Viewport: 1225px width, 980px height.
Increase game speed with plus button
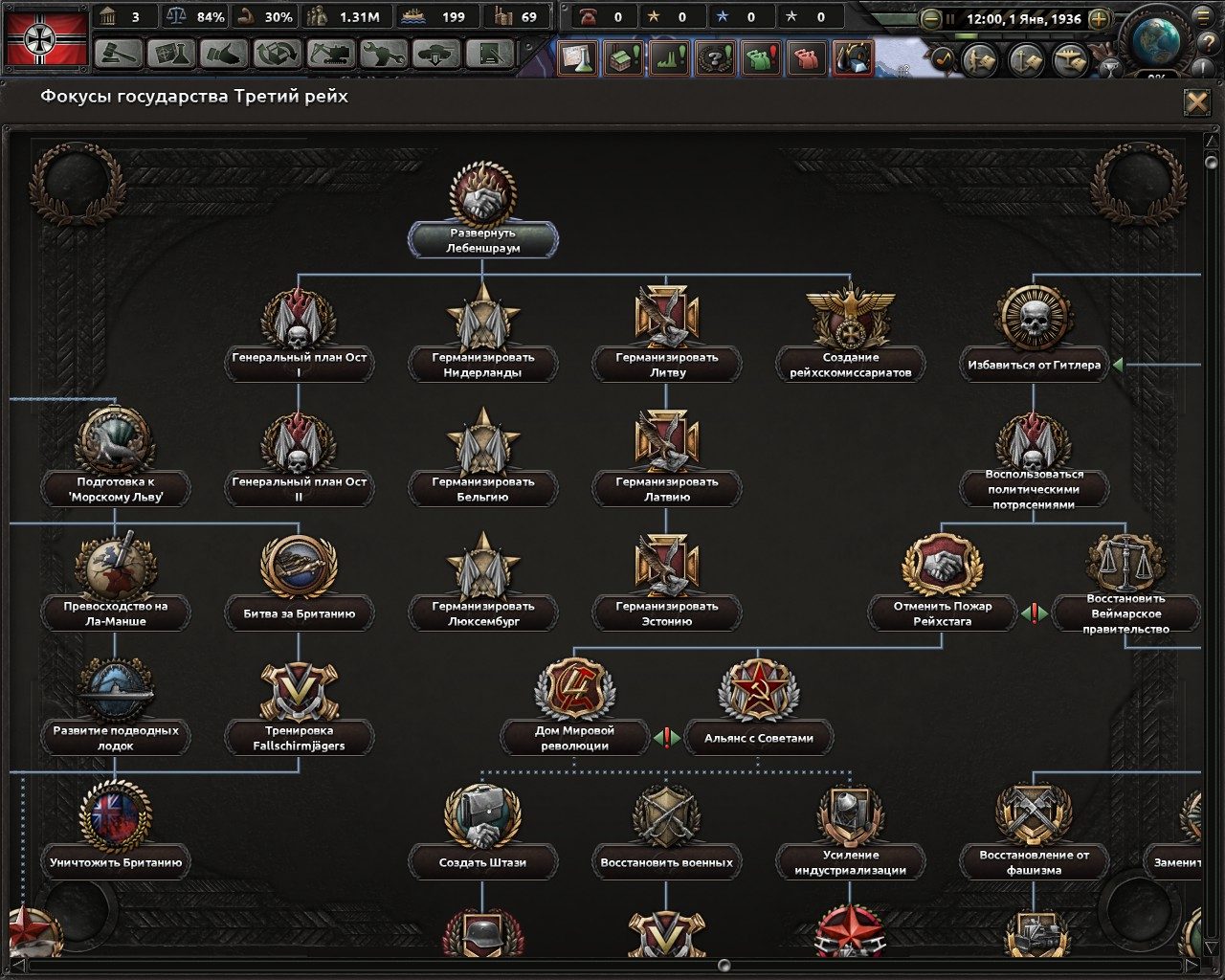(x=1099, y=18)
